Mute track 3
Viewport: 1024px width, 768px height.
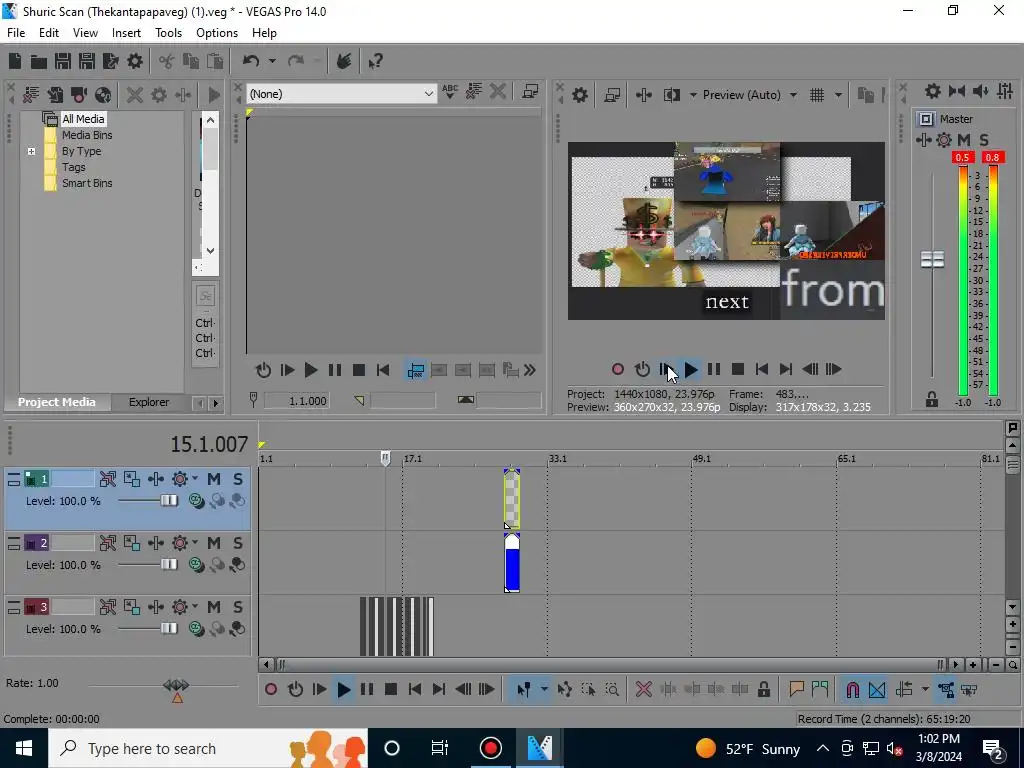214,607
